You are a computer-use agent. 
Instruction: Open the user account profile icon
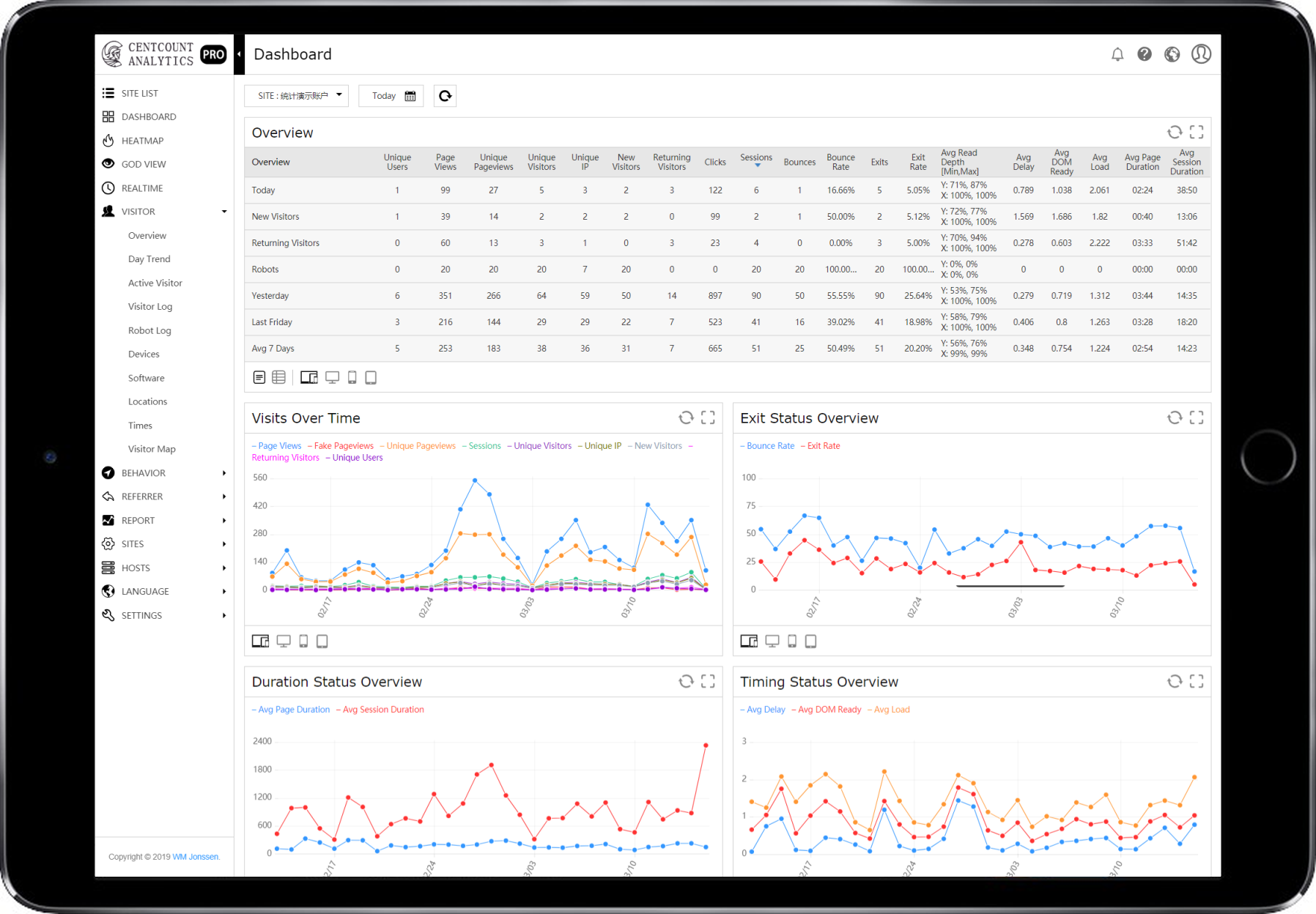[x=1200, y=54]
